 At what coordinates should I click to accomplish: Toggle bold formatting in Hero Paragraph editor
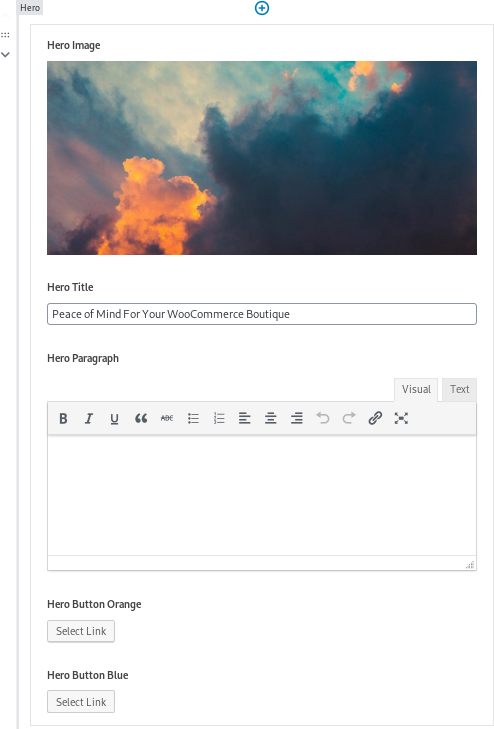[63, 418]
